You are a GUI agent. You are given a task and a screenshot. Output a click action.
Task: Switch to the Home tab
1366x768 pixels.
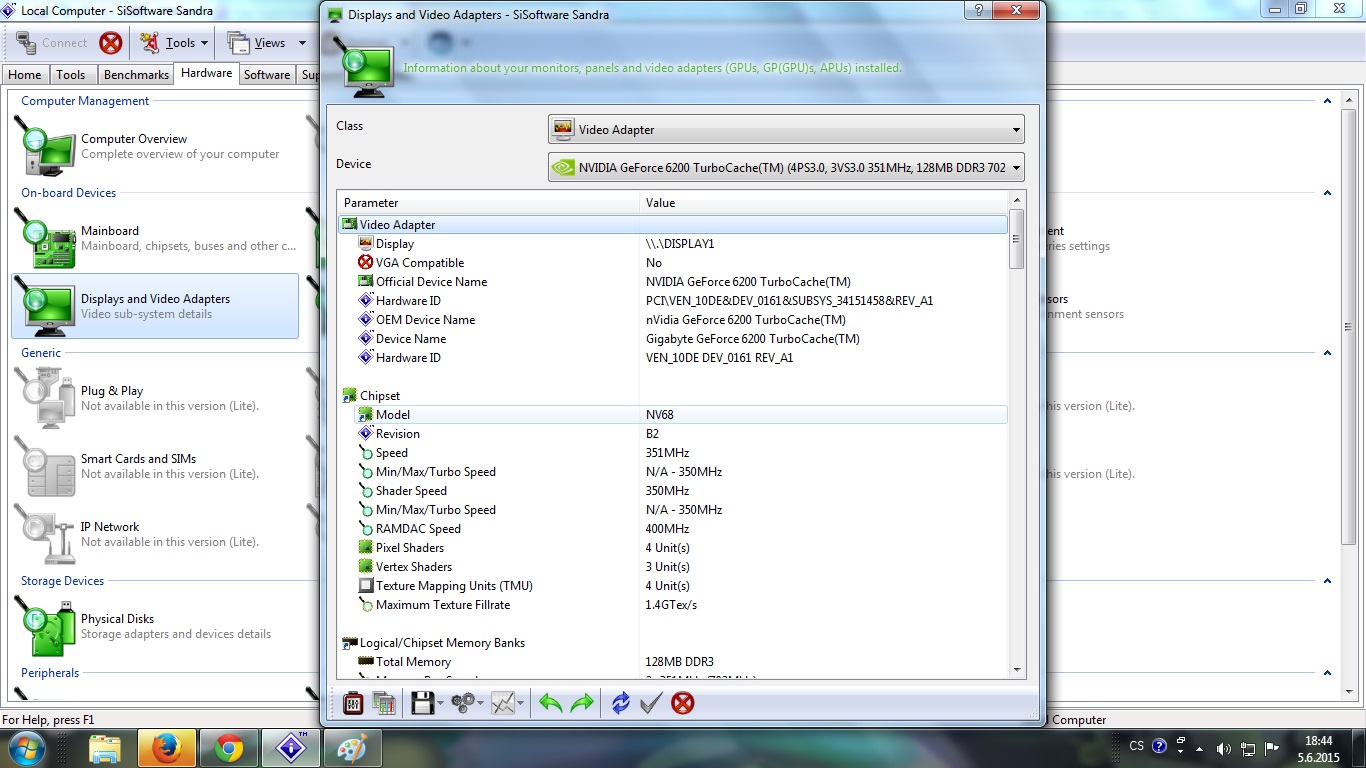pyautogui.click(x=25, y=75)
